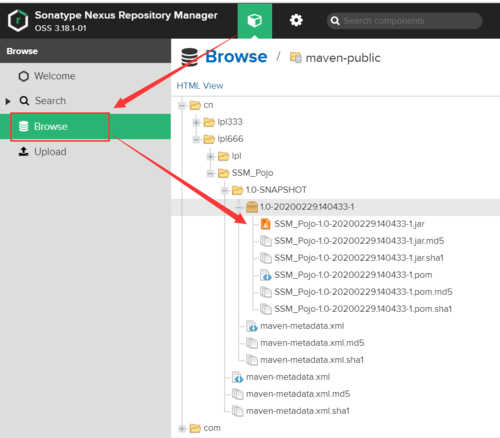This screenshot has width=500, height=438.
Task: Select SSM_Pojo-1.0-20200229.140433-1.jar.md5 row
Action: 359,241
